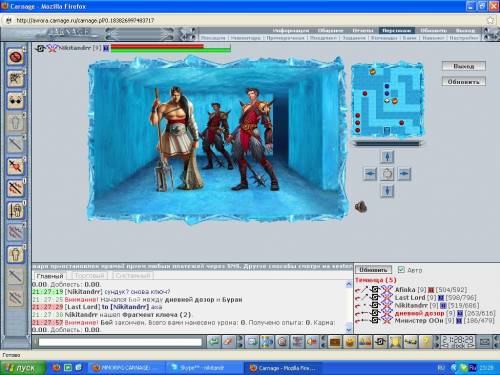Screen dimensions: 500x375
Task: Switch to the Главный chat tab
Action: 50,276
